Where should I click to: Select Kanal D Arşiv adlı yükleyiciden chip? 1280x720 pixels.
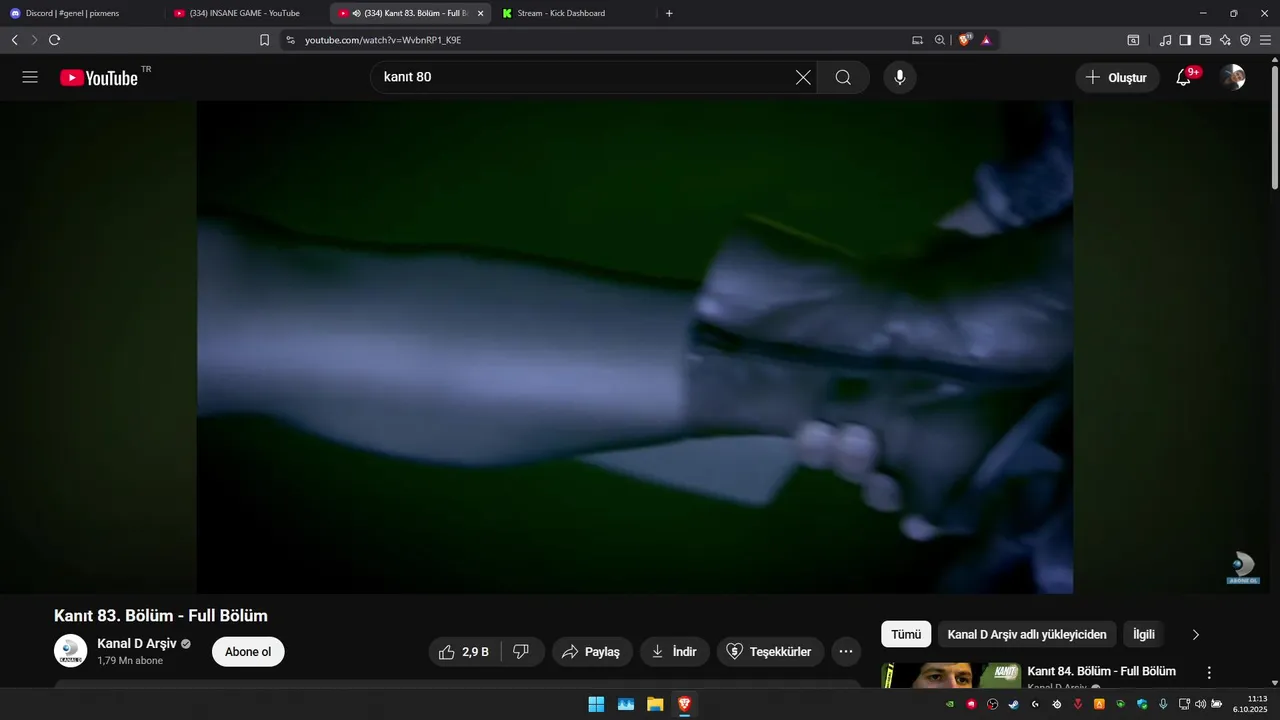point(1027,634)
